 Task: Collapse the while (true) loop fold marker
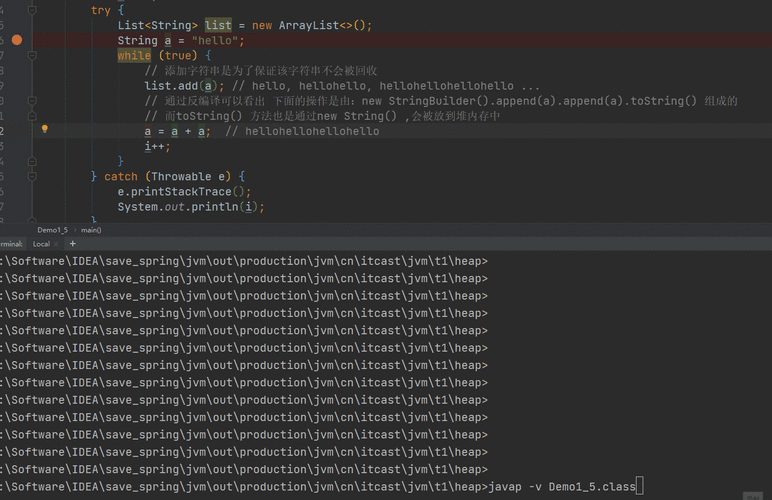coord(32,56)
